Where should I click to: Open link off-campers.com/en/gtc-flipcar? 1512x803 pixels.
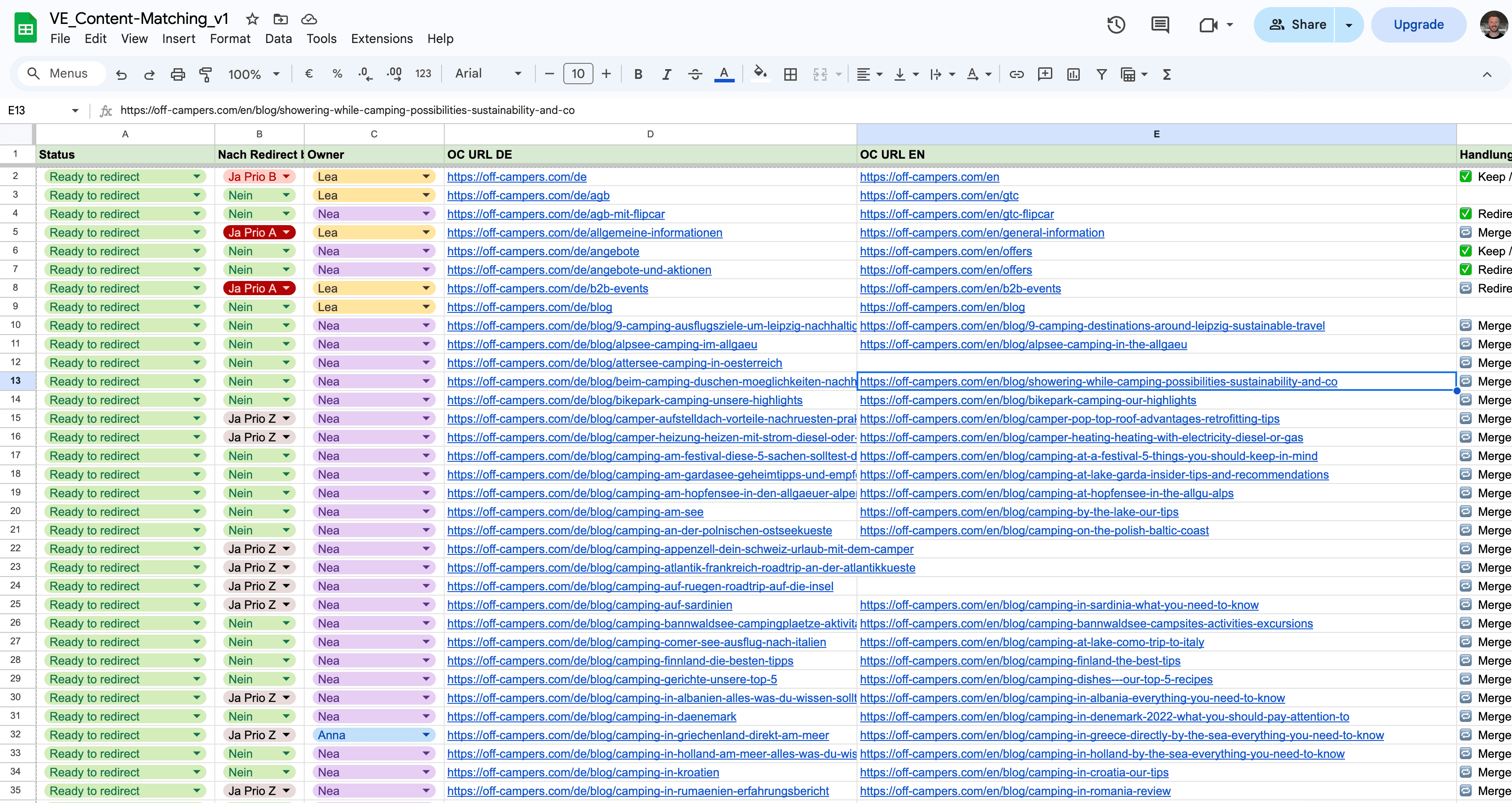coord(957,214)
